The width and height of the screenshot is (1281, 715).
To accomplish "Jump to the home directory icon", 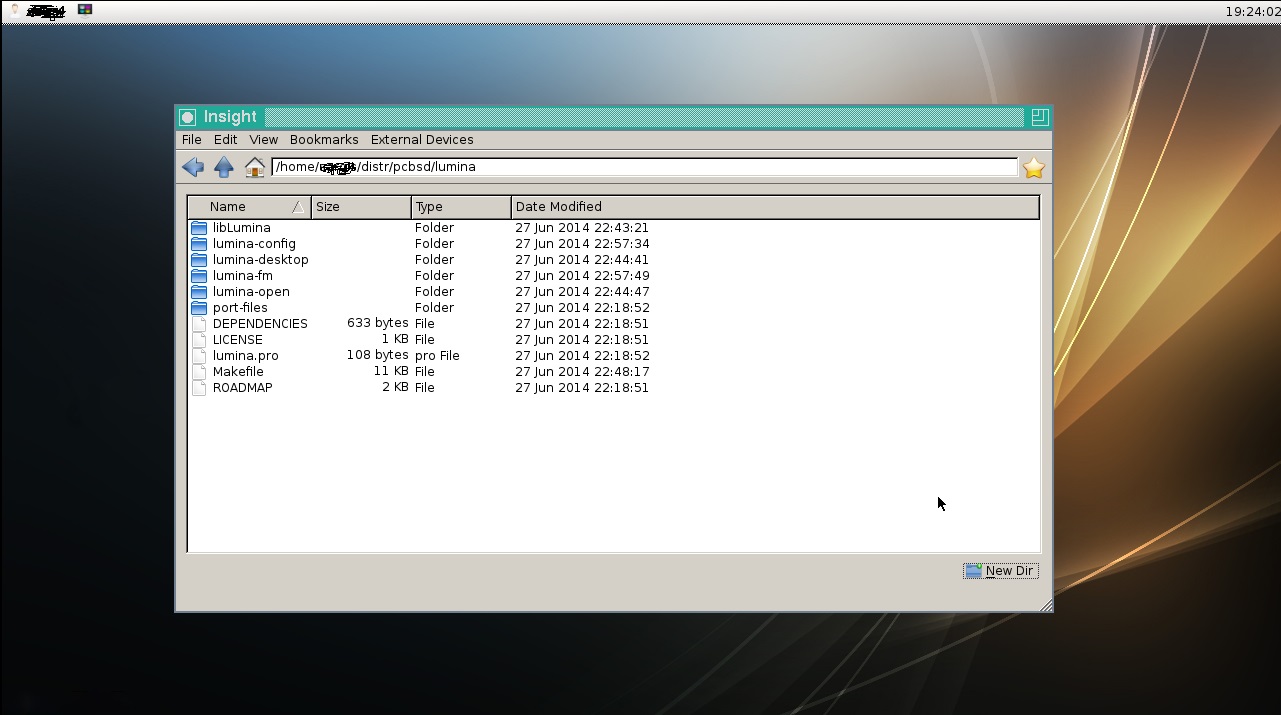I will [x=255, y=167].
